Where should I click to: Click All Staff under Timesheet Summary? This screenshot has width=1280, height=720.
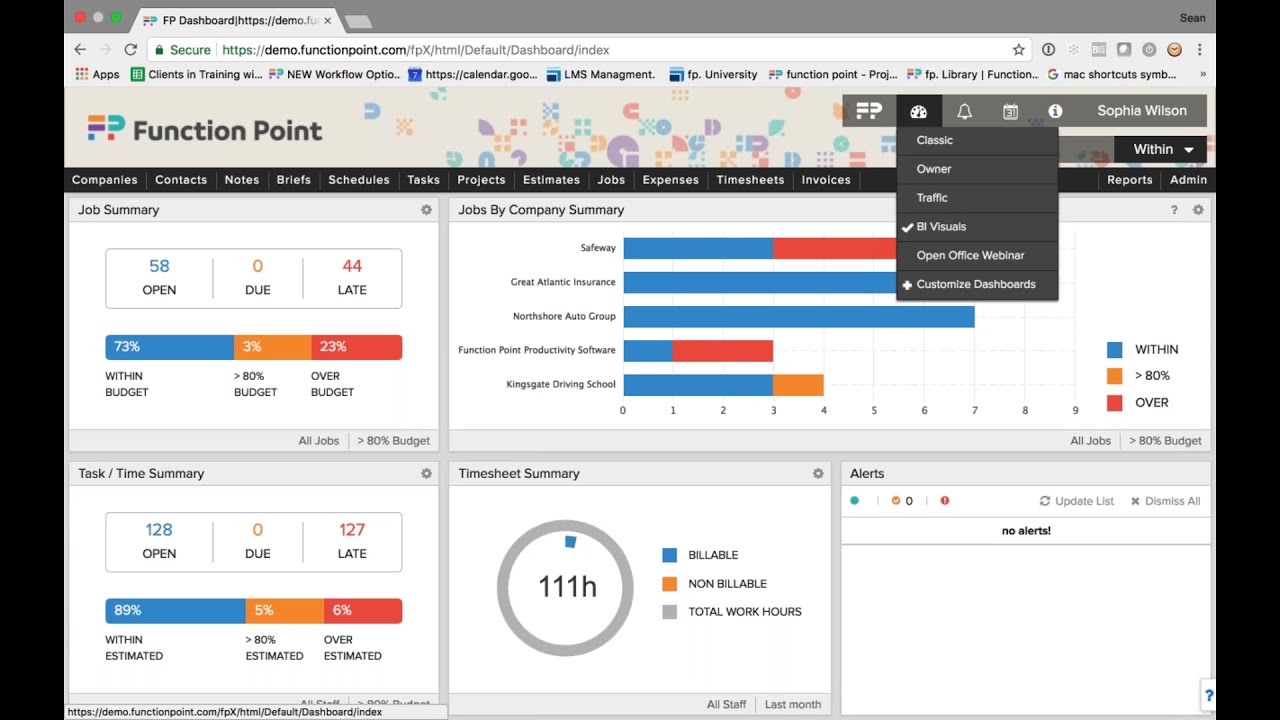point(727,705)
